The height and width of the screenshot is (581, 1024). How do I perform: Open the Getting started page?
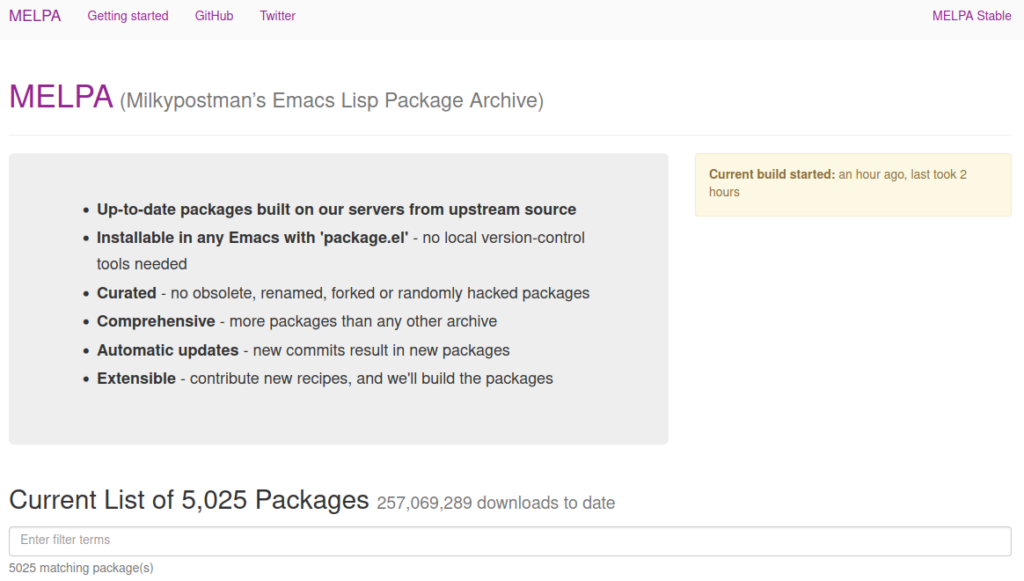coord(128,16)
